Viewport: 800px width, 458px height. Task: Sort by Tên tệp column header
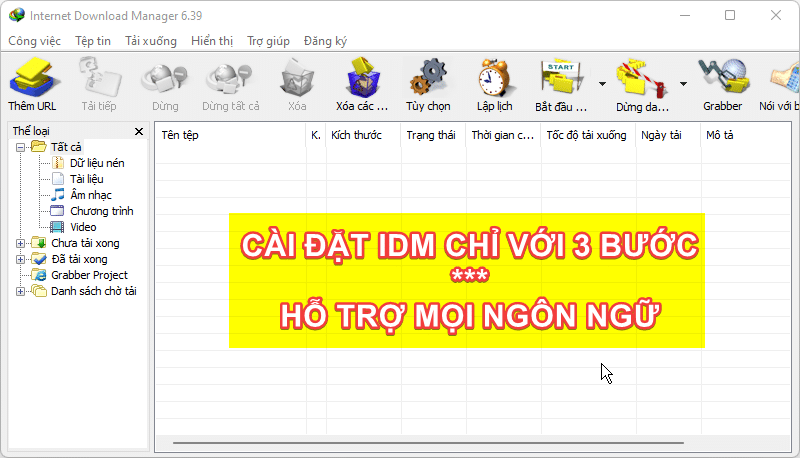point(230,135)
